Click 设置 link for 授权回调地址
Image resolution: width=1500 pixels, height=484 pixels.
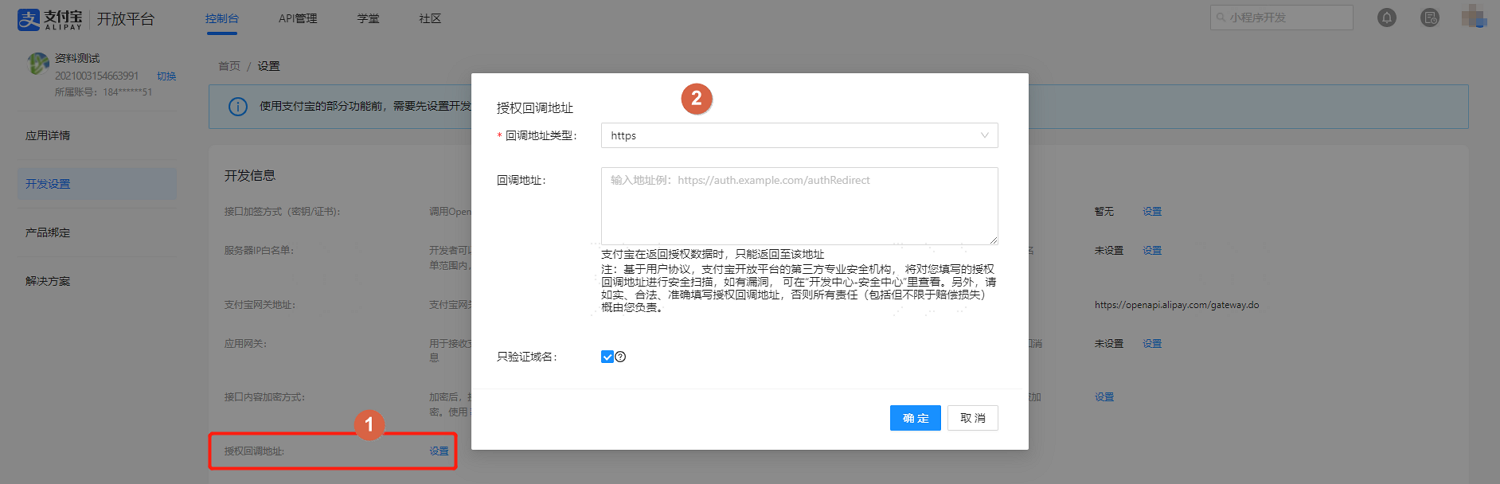(x=439, y=451)
